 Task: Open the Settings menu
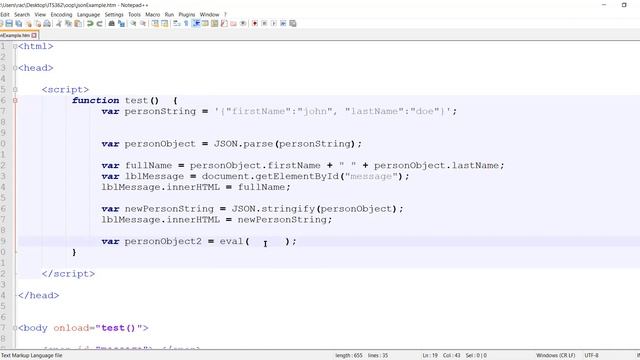coord(114,14)
